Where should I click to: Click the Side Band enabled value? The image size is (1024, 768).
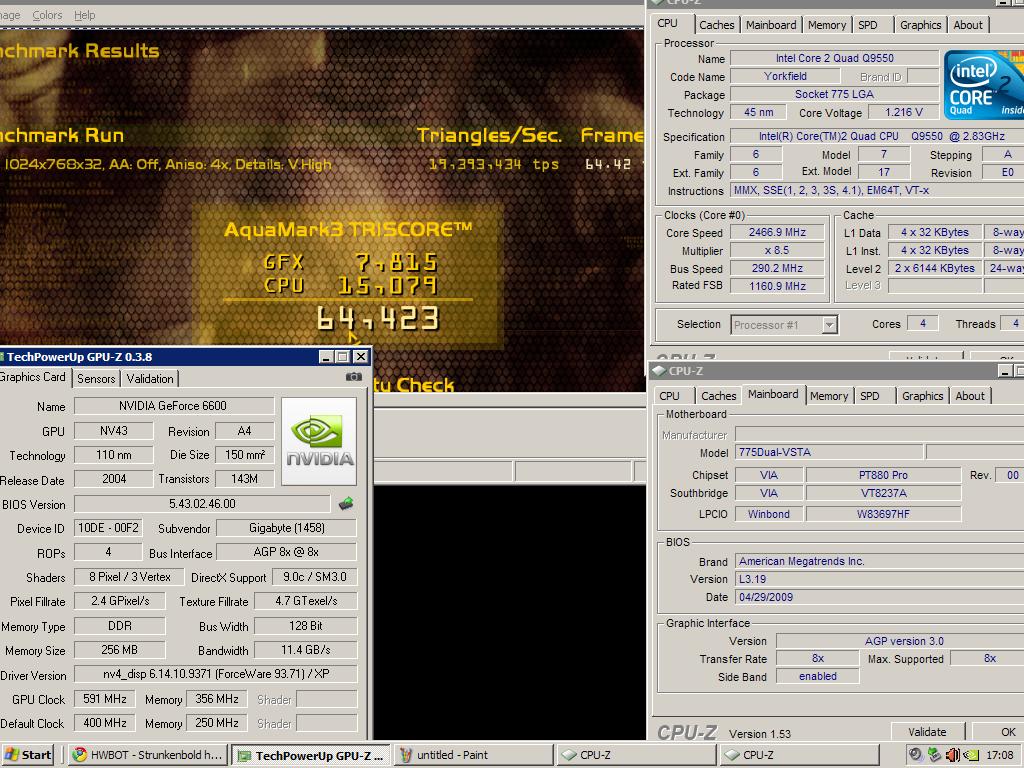818,677
